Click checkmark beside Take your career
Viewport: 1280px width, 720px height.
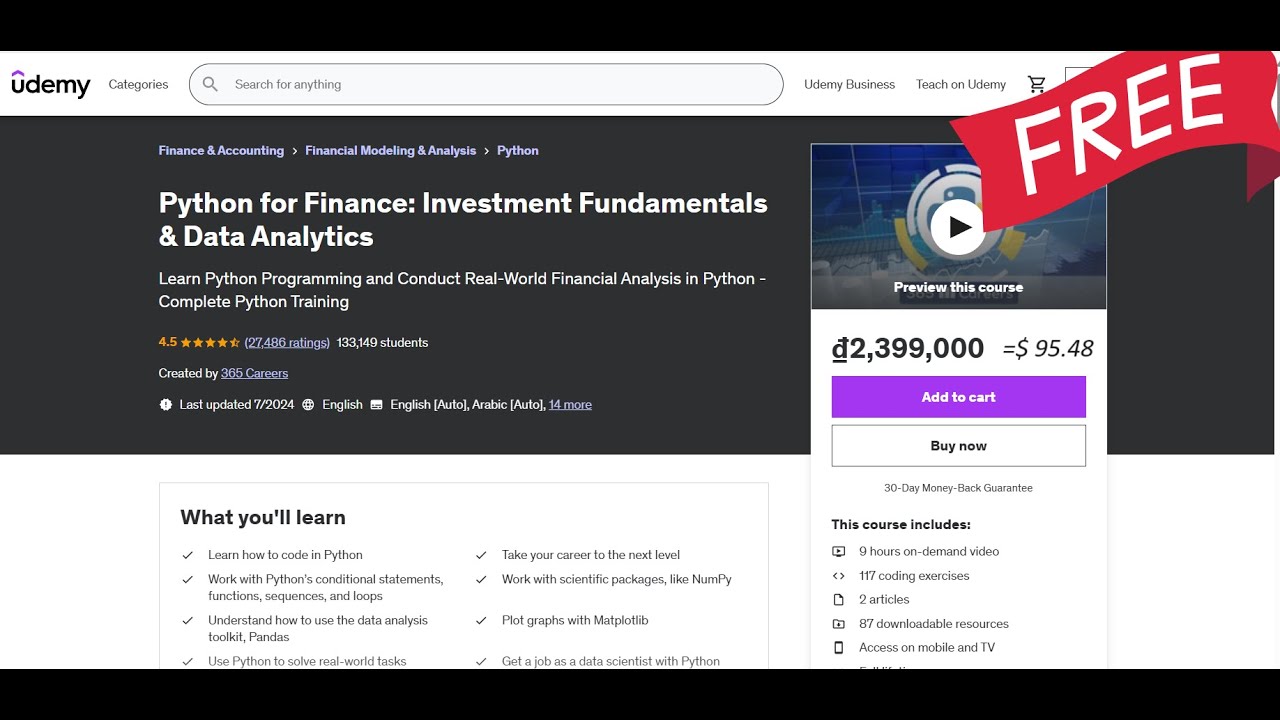[481, 555]
